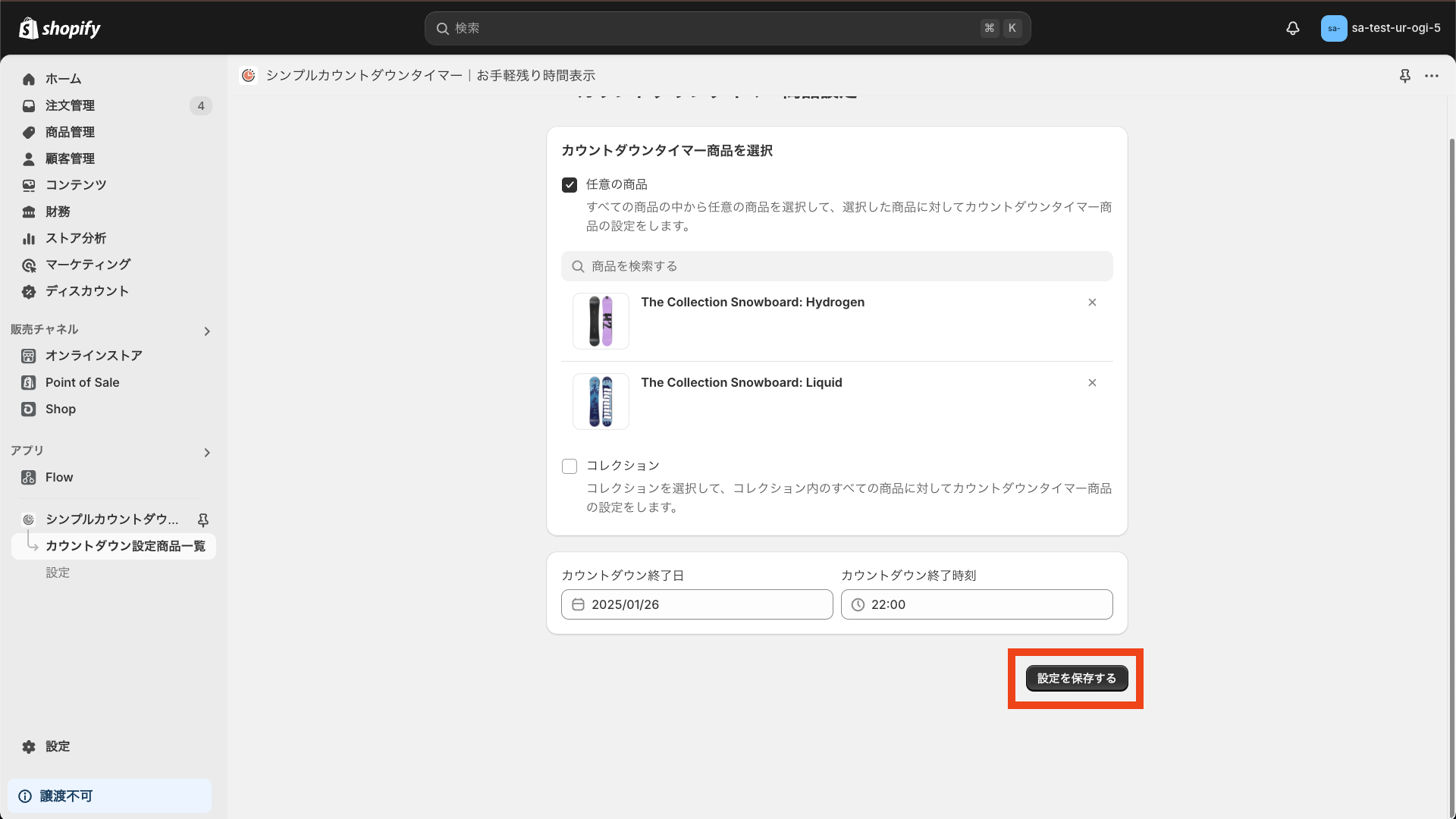Click the clock icon in カウントダウン終了時刻 field

(858, 604)
